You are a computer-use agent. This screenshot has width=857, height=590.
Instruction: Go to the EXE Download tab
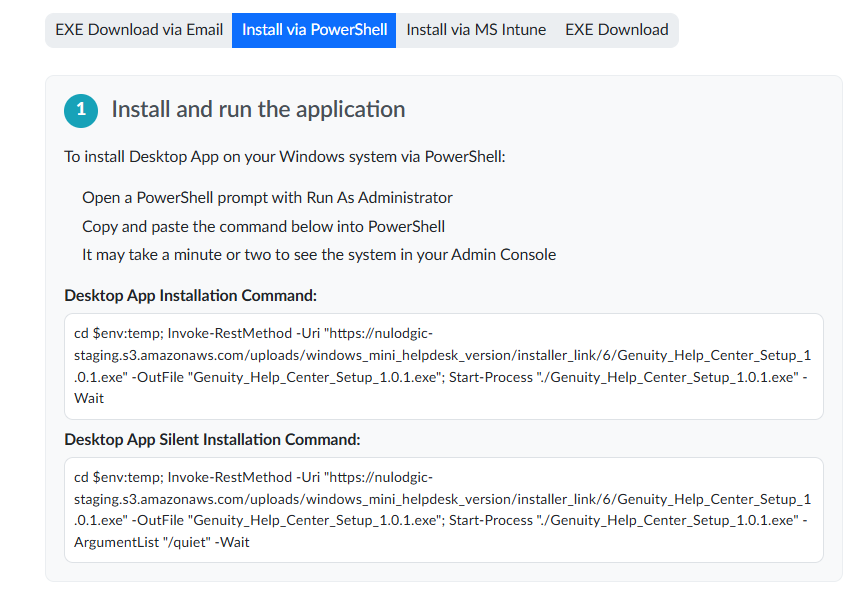(x=617, y=30)
